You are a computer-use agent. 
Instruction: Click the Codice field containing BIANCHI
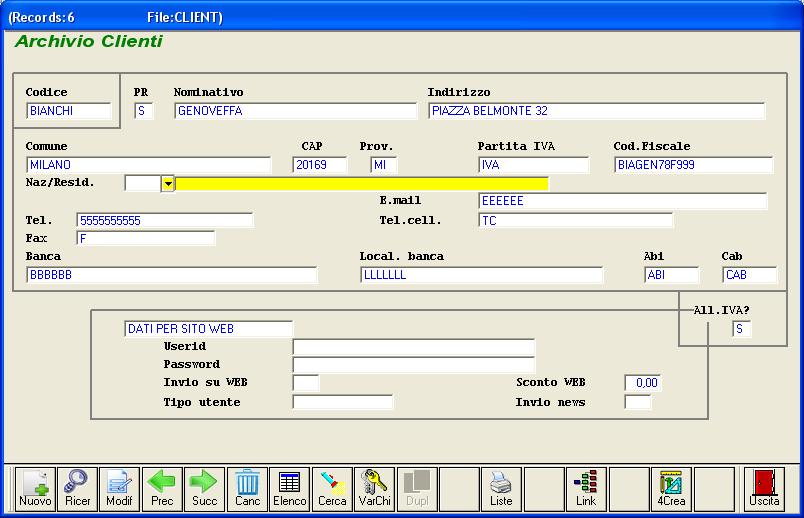click(x=69, y=111)
